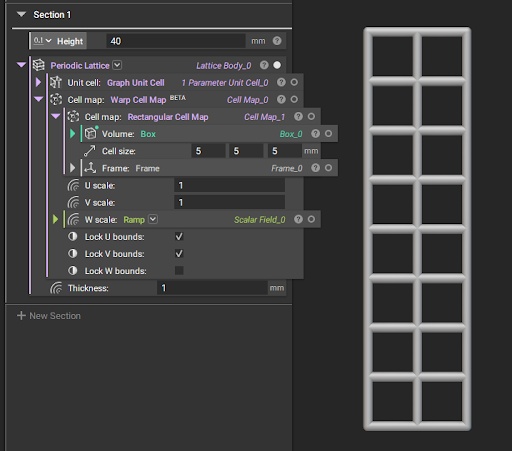Select the Ramp block name

click(134, 220)
